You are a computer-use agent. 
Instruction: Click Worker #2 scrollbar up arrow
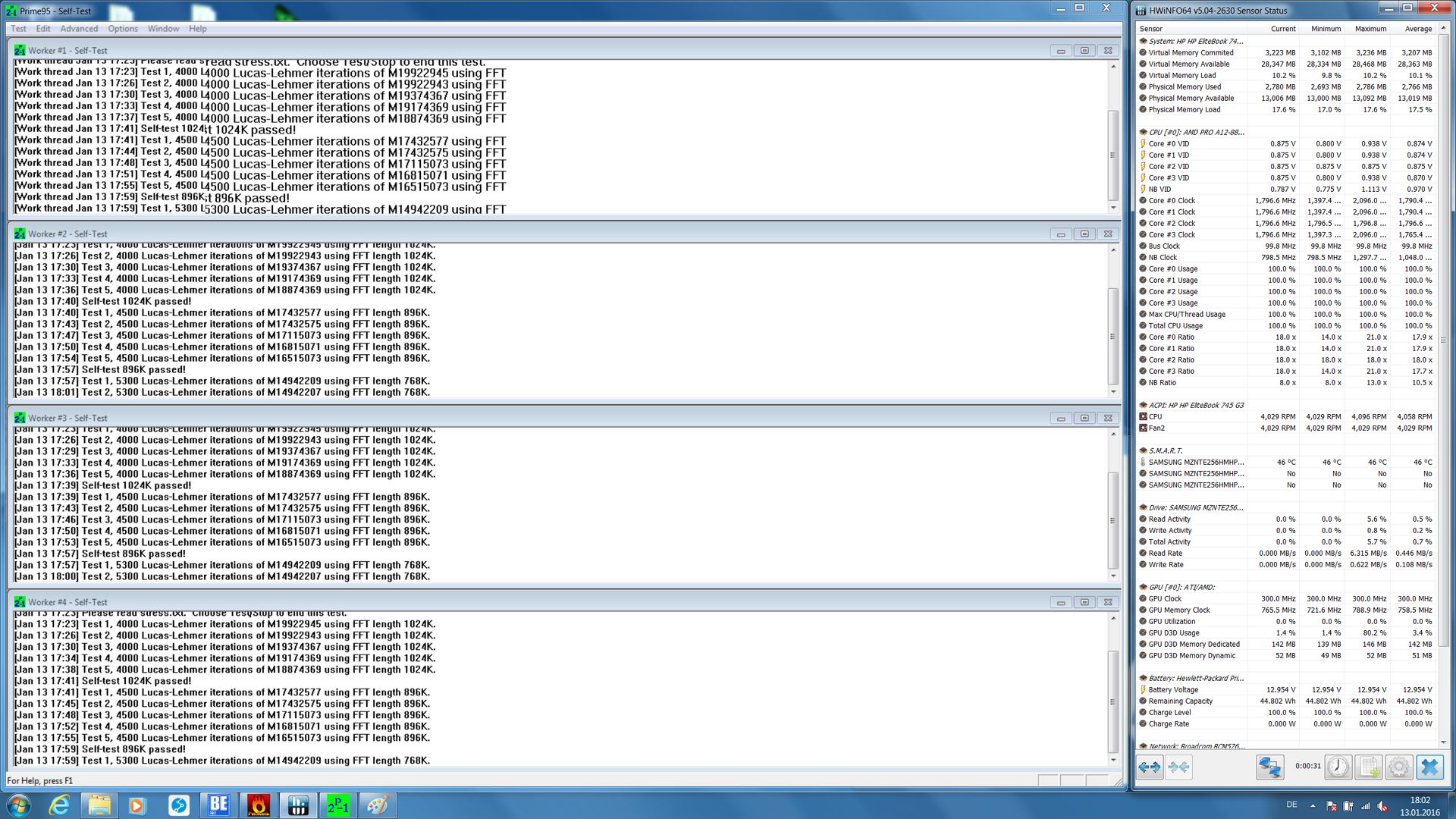[x=1113, y=250]
